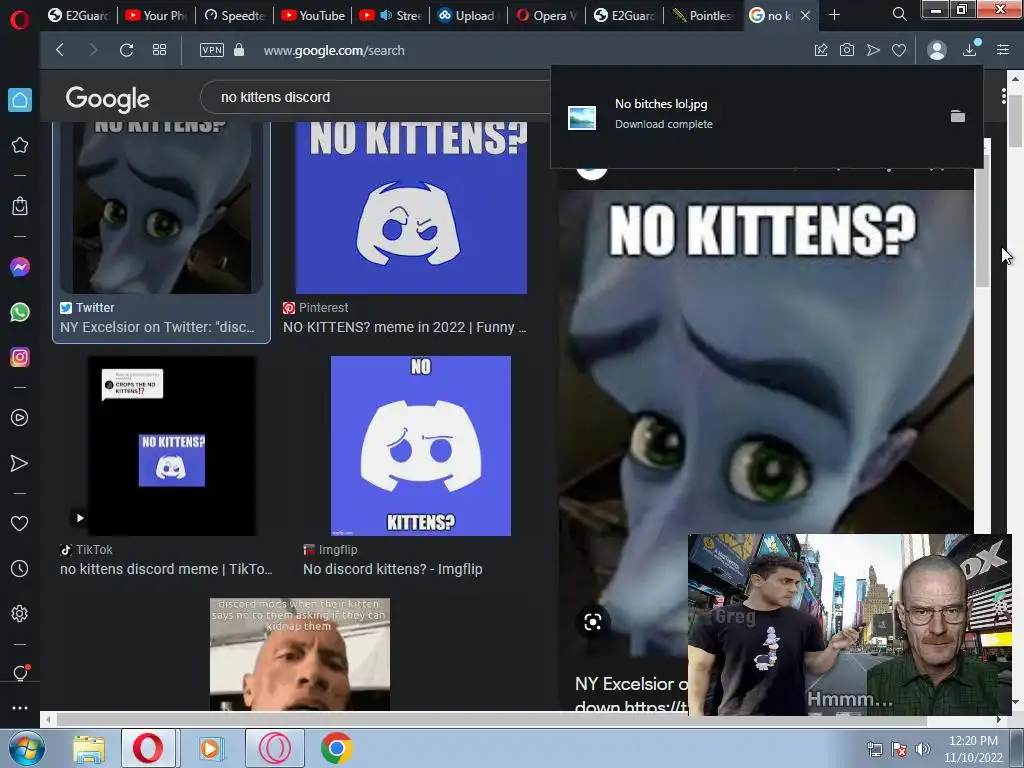1024x768 pixels.
Task: Open sidebar shopping bag icon
Action: pyautogui.click(x=20, y=206)
